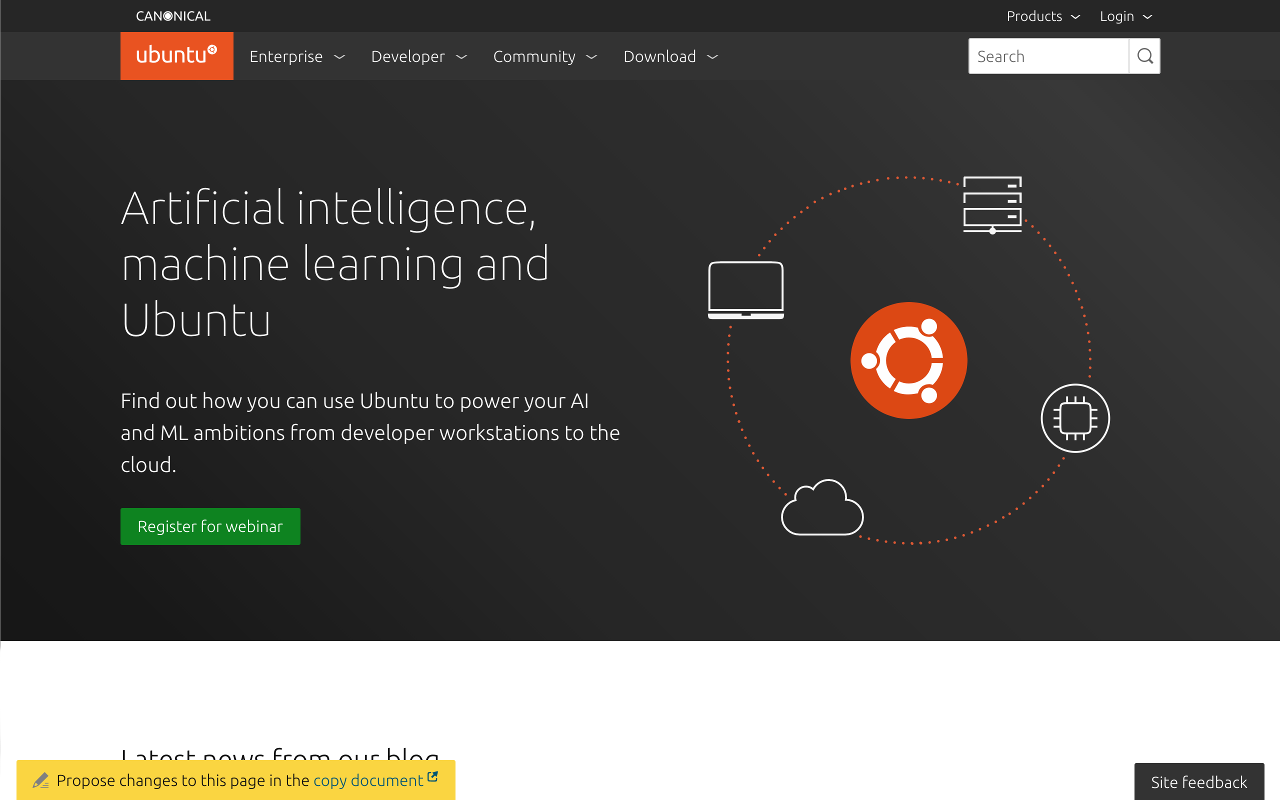
Task: Click the pencil icon in the yellow banner
Action: (41, 780)
